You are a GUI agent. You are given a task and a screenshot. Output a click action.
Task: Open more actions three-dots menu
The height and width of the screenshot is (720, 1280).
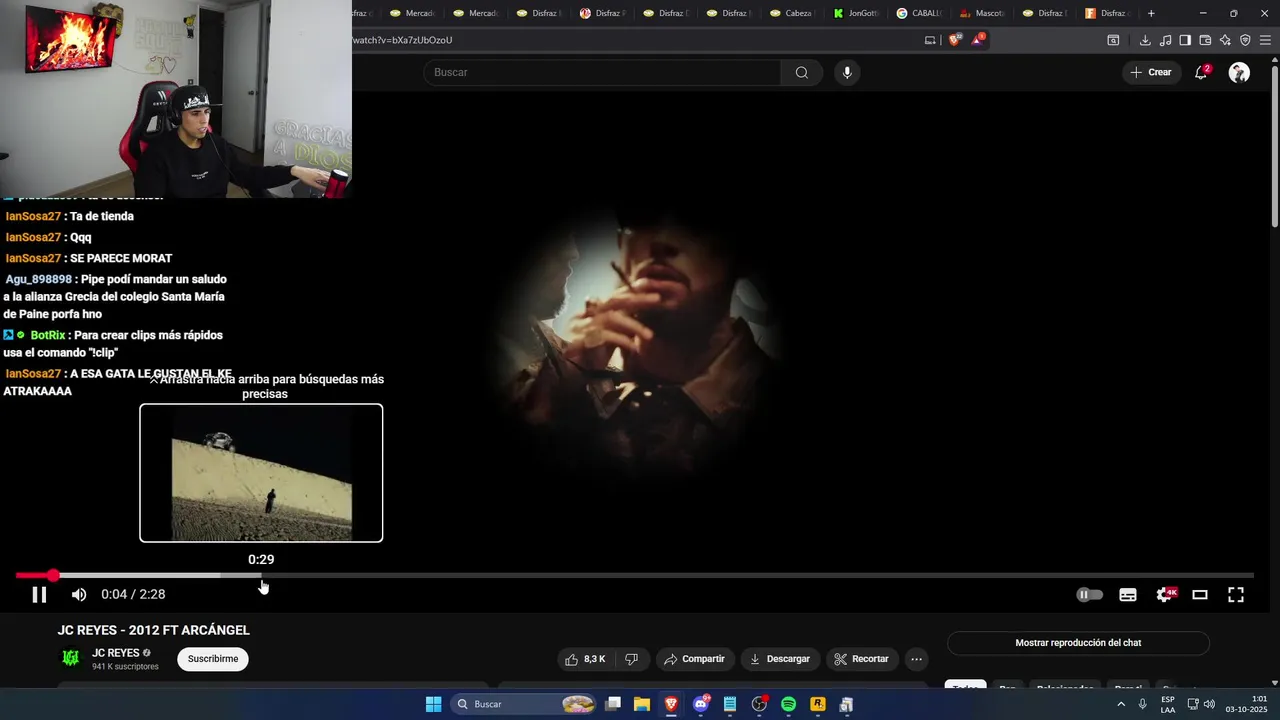916,659
